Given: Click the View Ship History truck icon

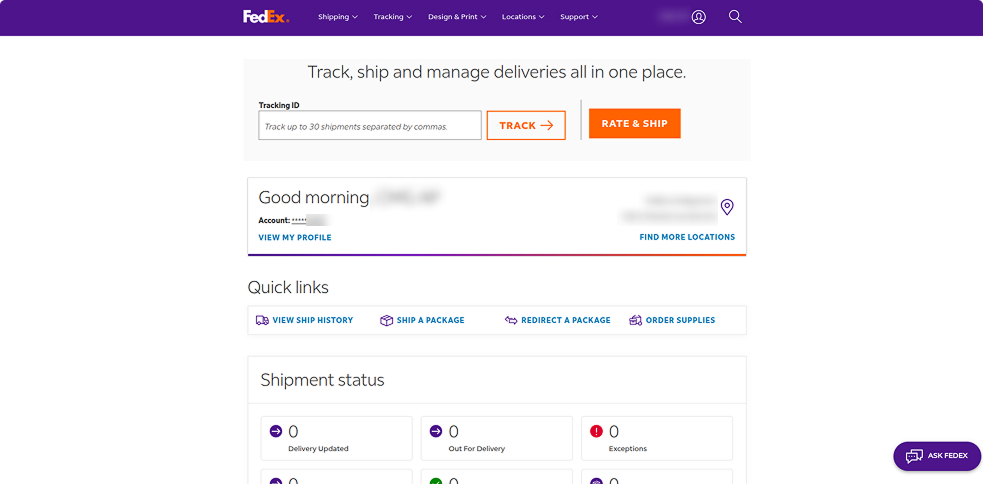Looking at the screenshot, I should point(262,320).
